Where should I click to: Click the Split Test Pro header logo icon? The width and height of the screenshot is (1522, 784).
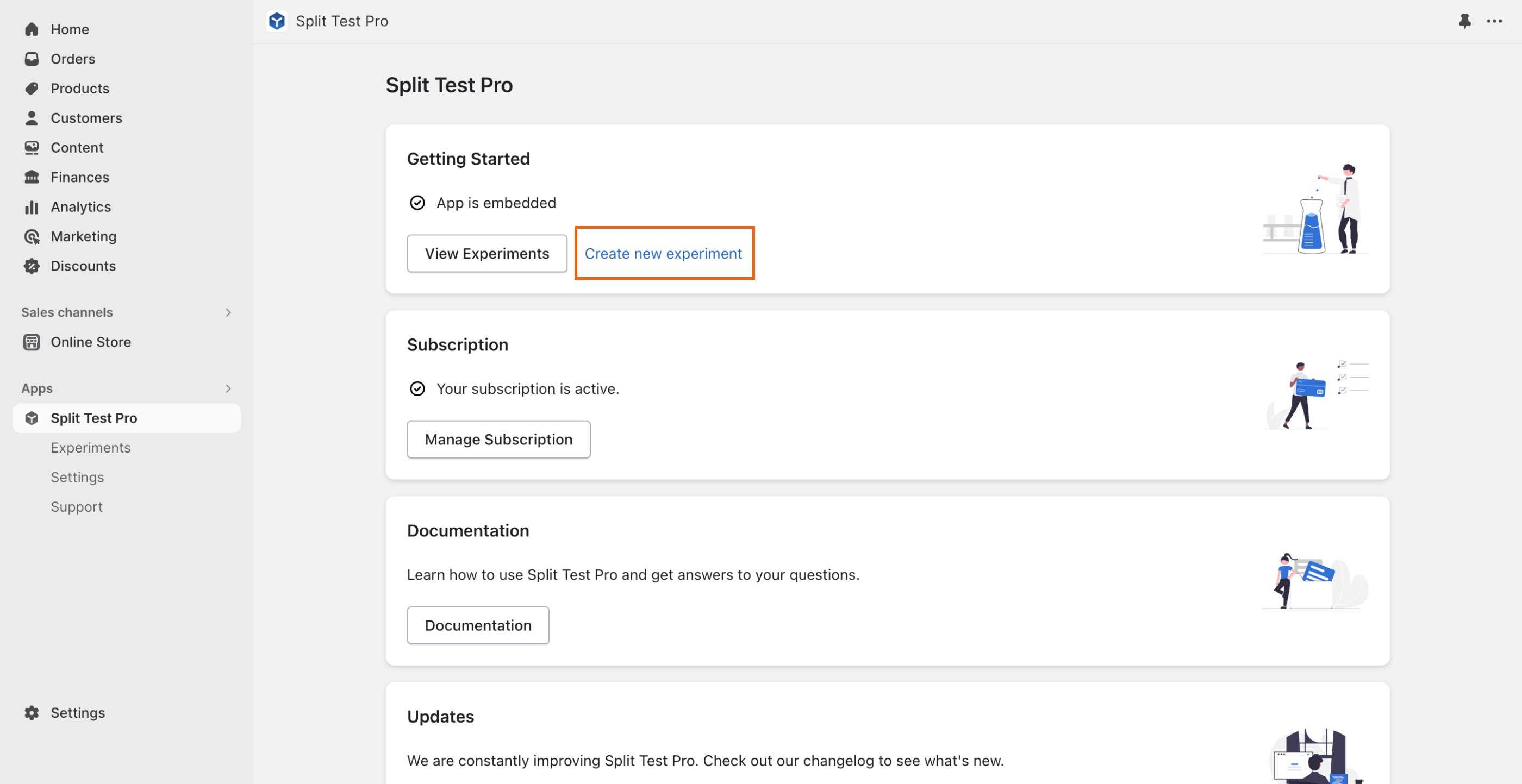coord(277,21)
